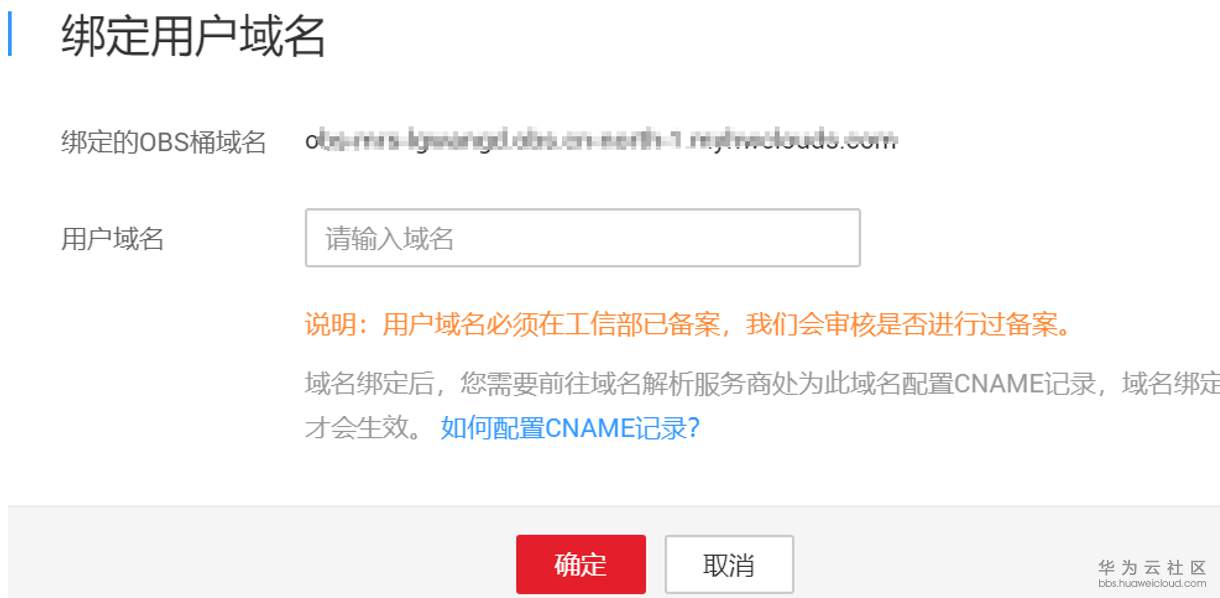Click the blue accent bar beside the title
1220x598 pixels.
point(10,36)
